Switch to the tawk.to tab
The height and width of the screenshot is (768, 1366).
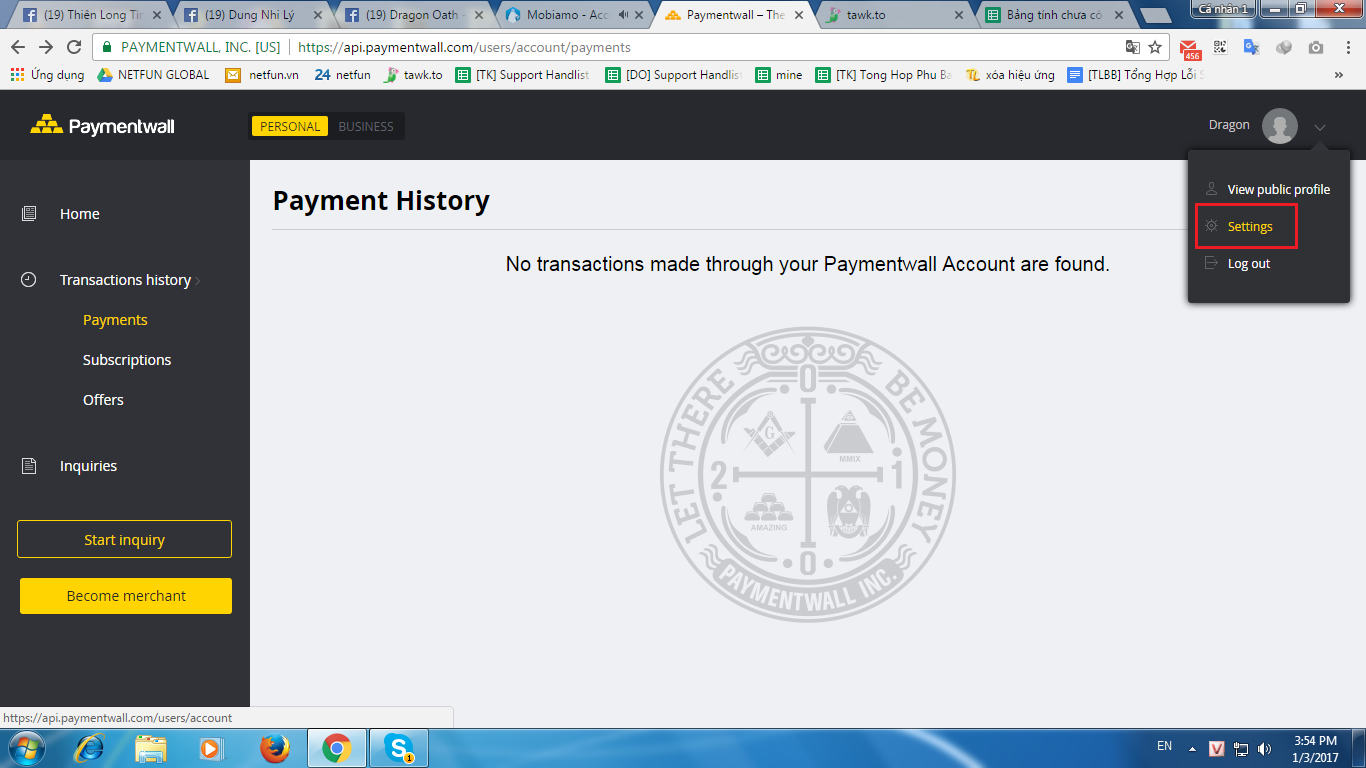tap(892, 15)
